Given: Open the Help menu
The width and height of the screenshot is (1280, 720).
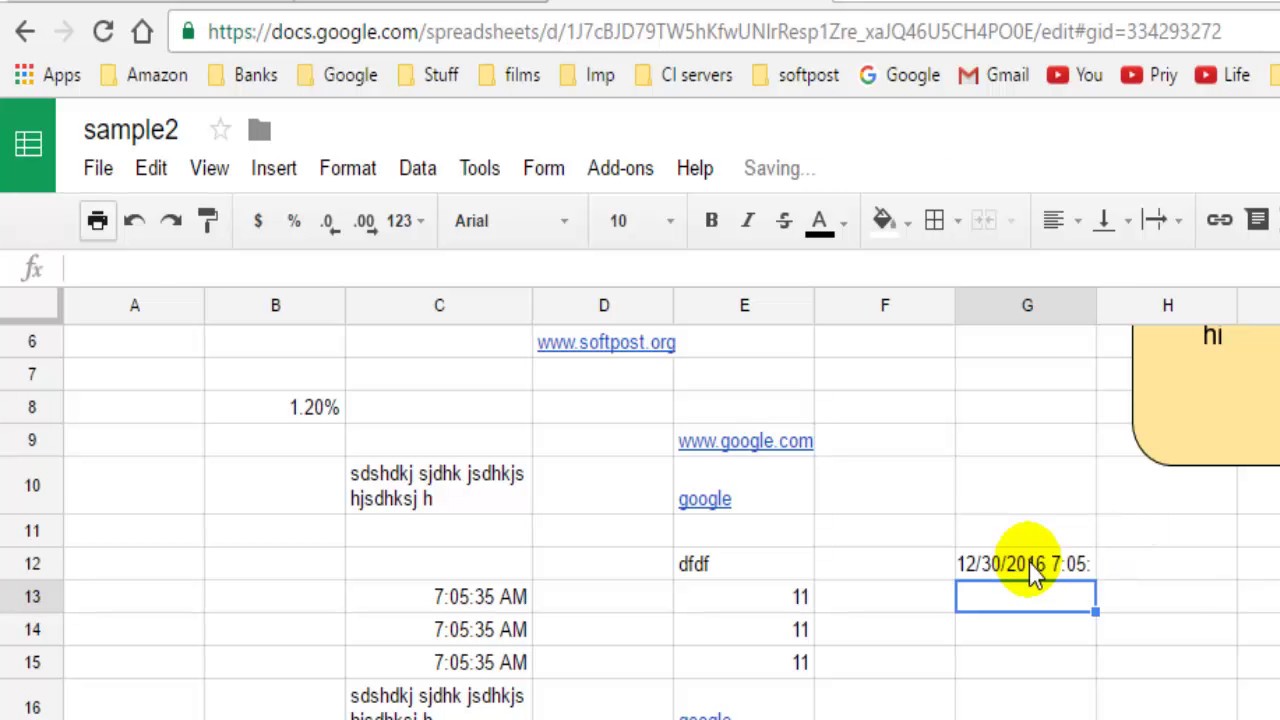Looking at the screenshot, I should (x=694, y=168).
